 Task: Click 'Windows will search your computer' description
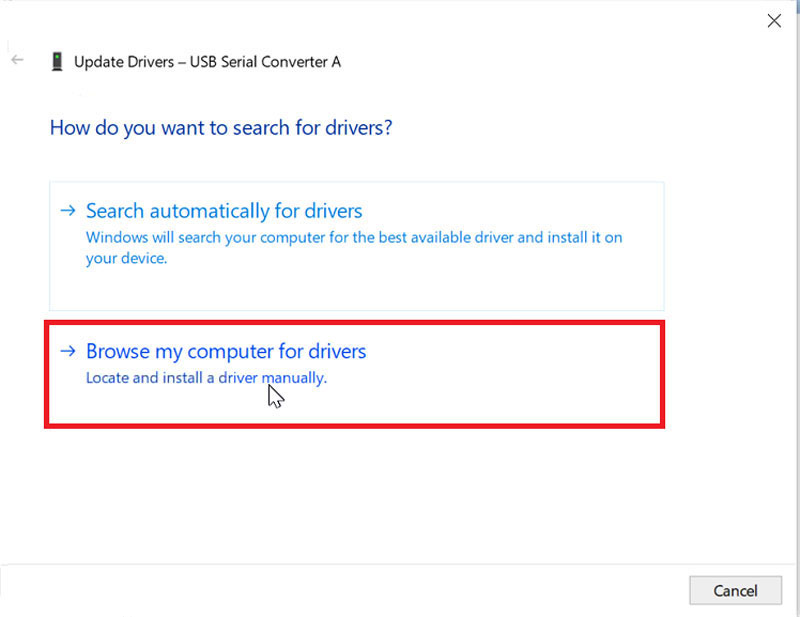click(x=354, y=238)
